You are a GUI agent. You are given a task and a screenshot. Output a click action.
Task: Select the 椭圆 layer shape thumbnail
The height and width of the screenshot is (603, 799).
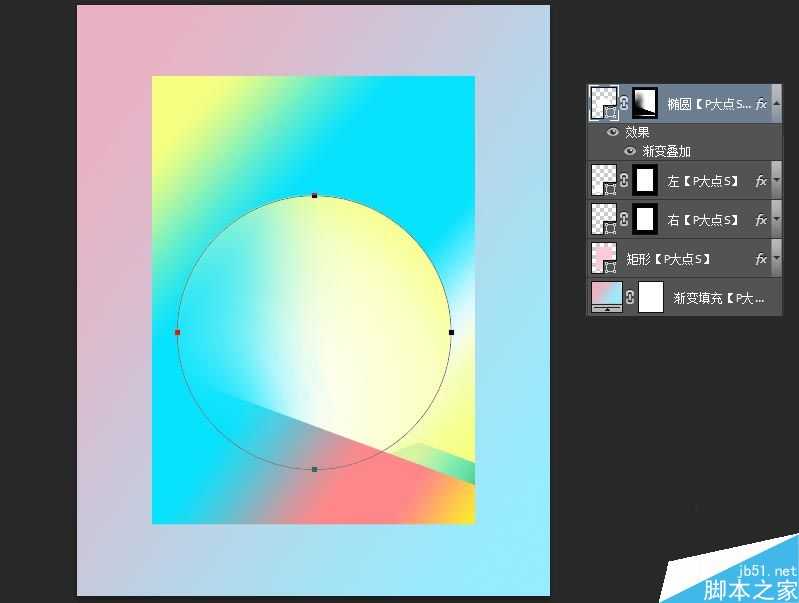tap(604, 103)
